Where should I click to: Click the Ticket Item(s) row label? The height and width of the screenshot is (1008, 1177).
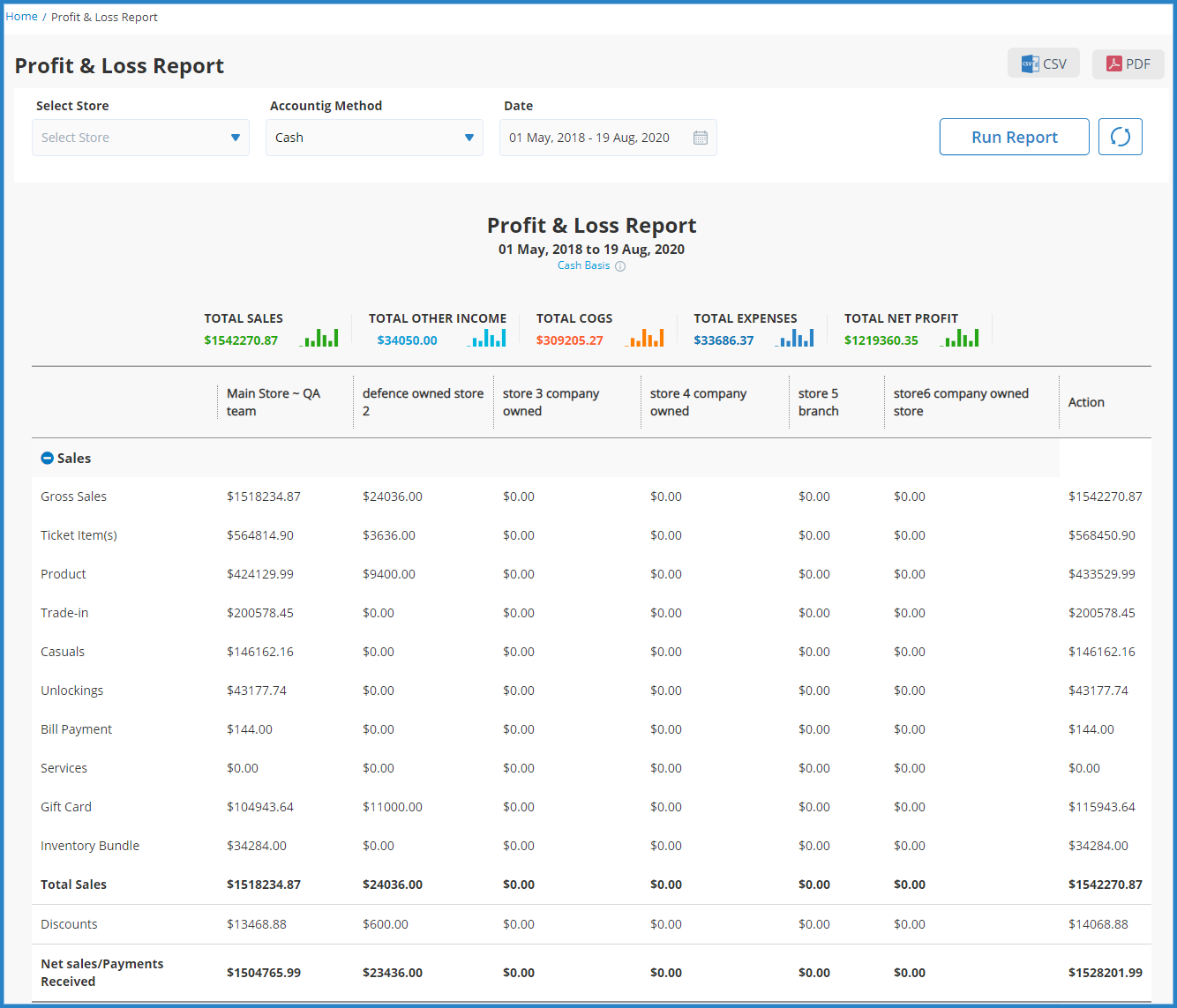(79, 535)
